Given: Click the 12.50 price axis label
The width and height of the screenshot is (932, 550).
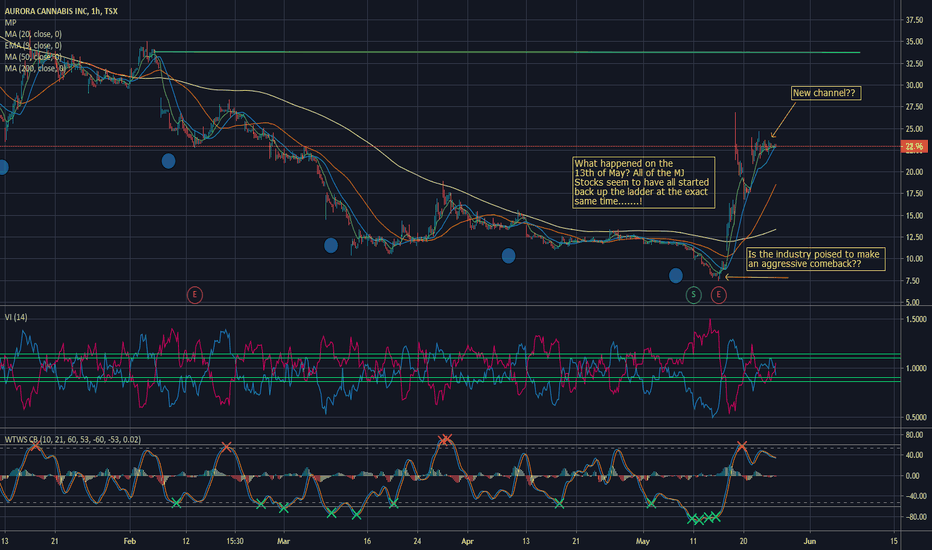Looking at the screenshot, I should point(914,237).
